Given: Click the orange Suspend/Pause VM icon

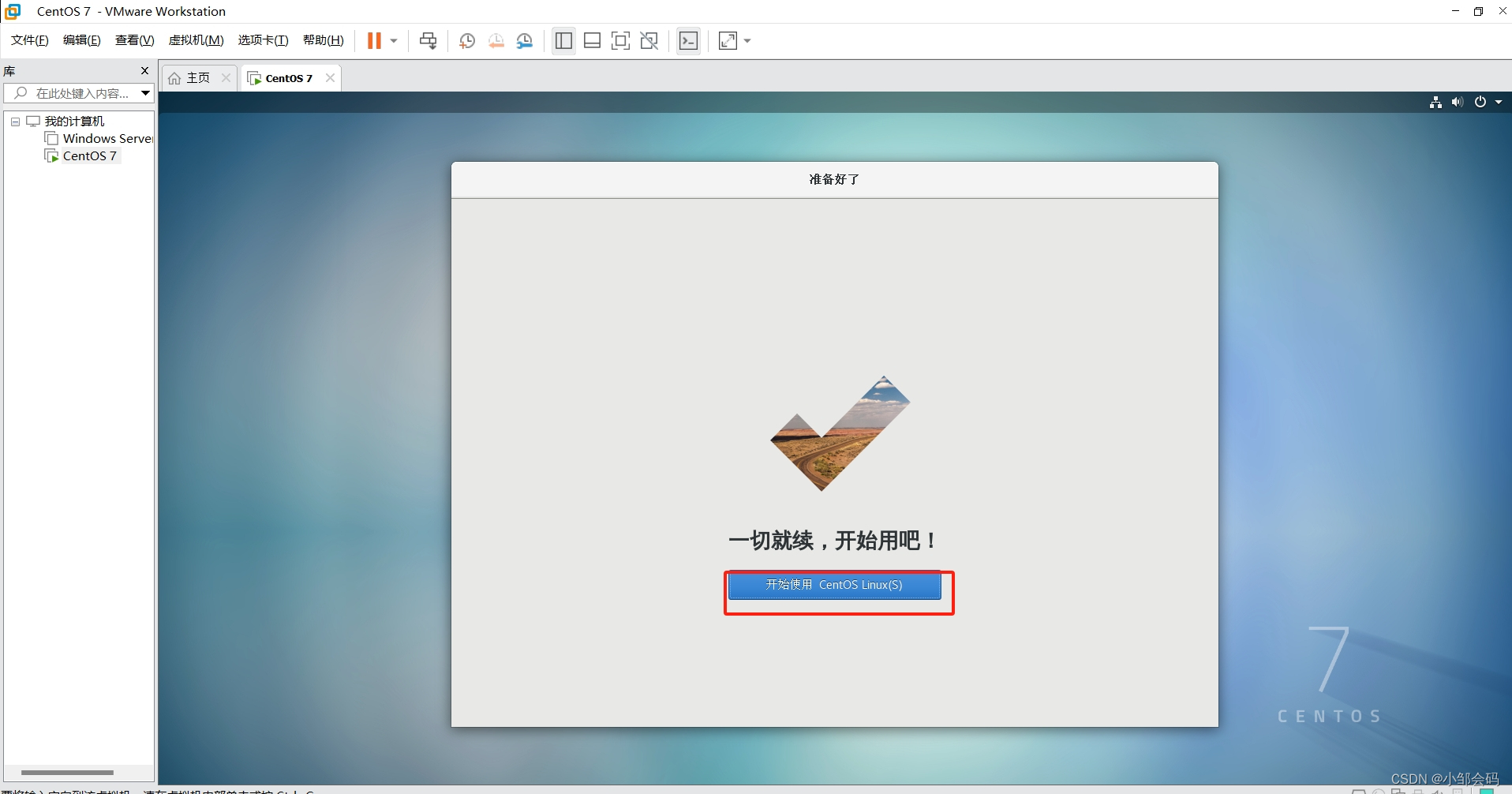Looking at the screenshot, I should click(x=374, y=41).
